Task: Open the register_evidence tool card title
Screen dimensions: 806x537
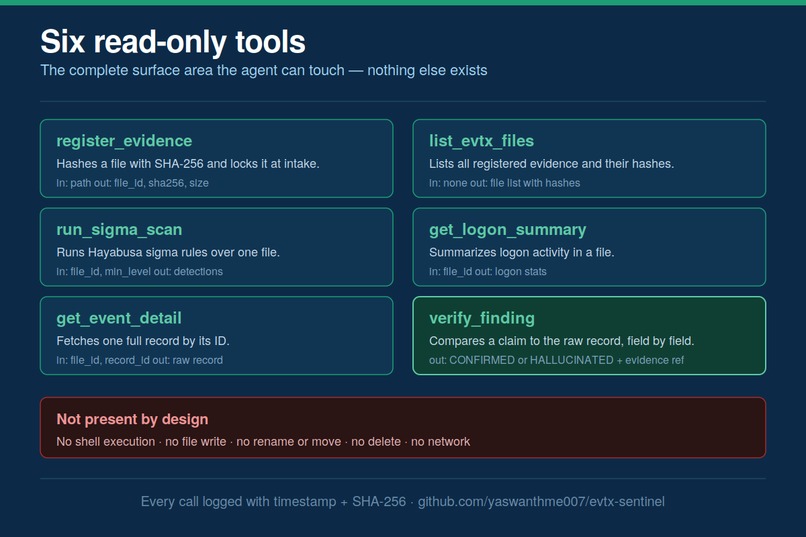Action: coord(124,141)
